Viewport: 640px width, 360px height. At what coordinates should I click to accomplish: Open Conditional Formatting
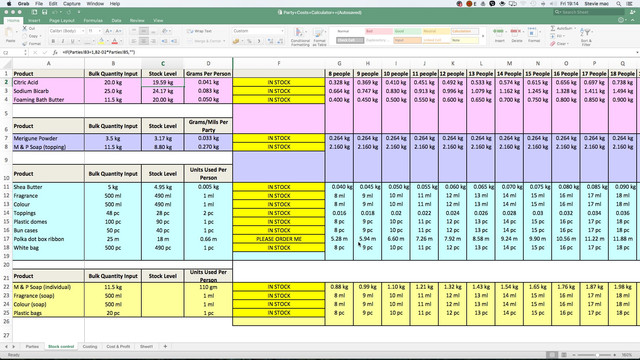tap(300, 36)
